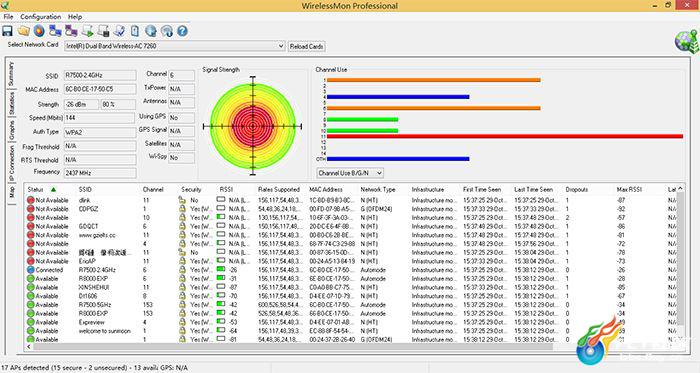
Task: Click the globe download toolbar icon
Action: point(151,31)
